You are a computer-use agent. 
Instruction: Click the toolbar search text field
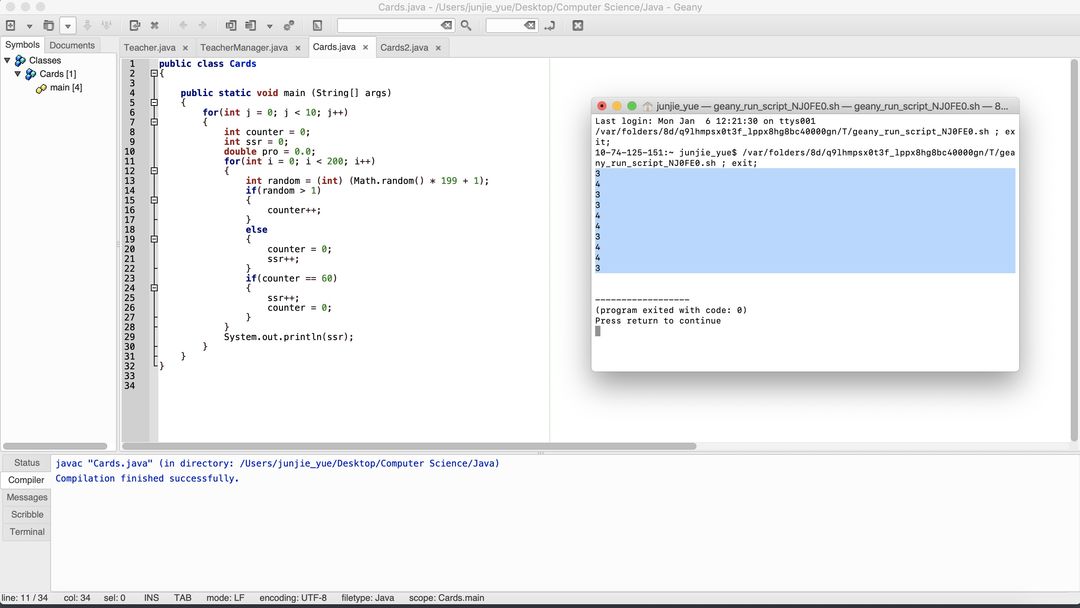[x=388, y=25]
